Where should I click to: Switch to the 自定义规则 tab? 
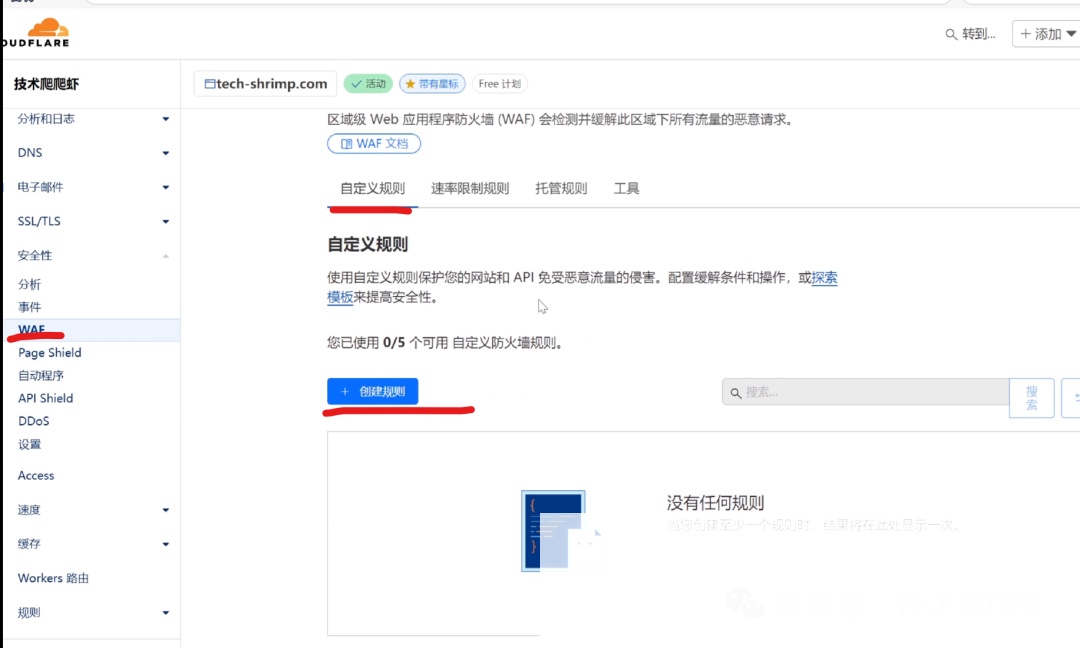(x=373, y=188)
